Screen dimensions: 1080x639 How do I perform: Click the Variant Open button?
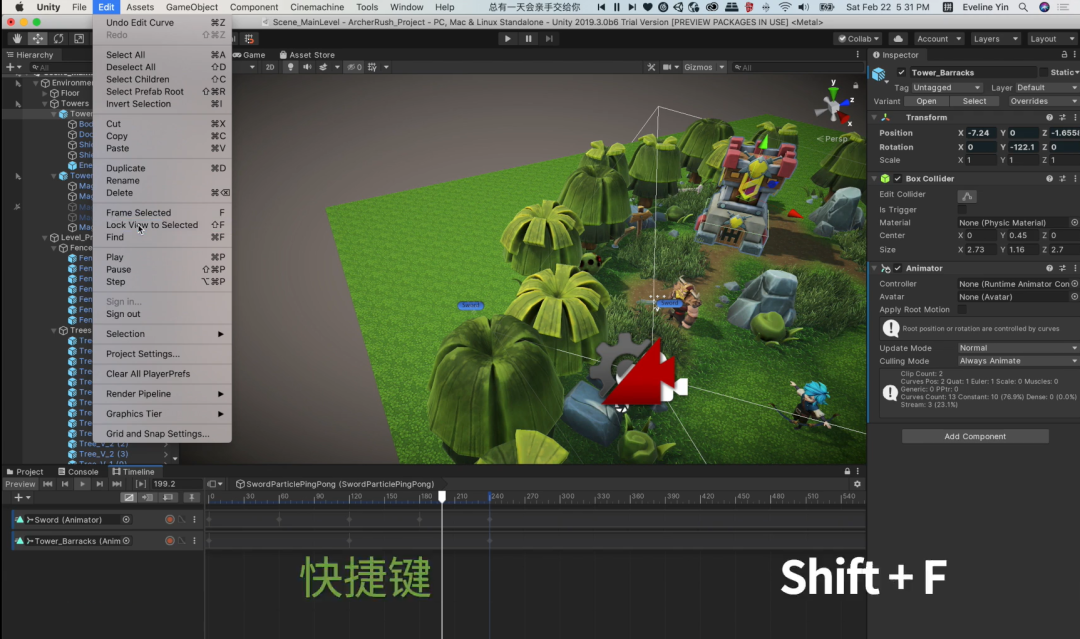[926, 101]
